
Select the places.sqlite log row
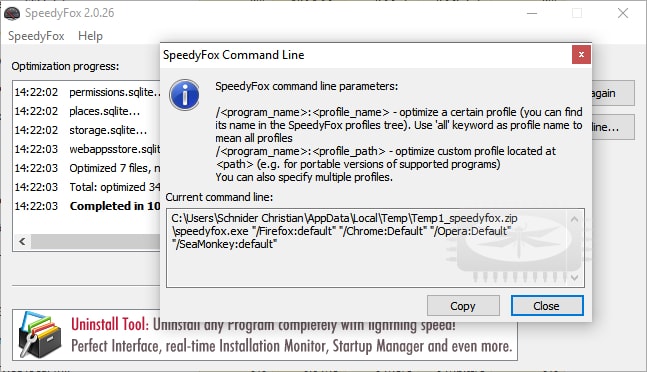click(87, 111)
